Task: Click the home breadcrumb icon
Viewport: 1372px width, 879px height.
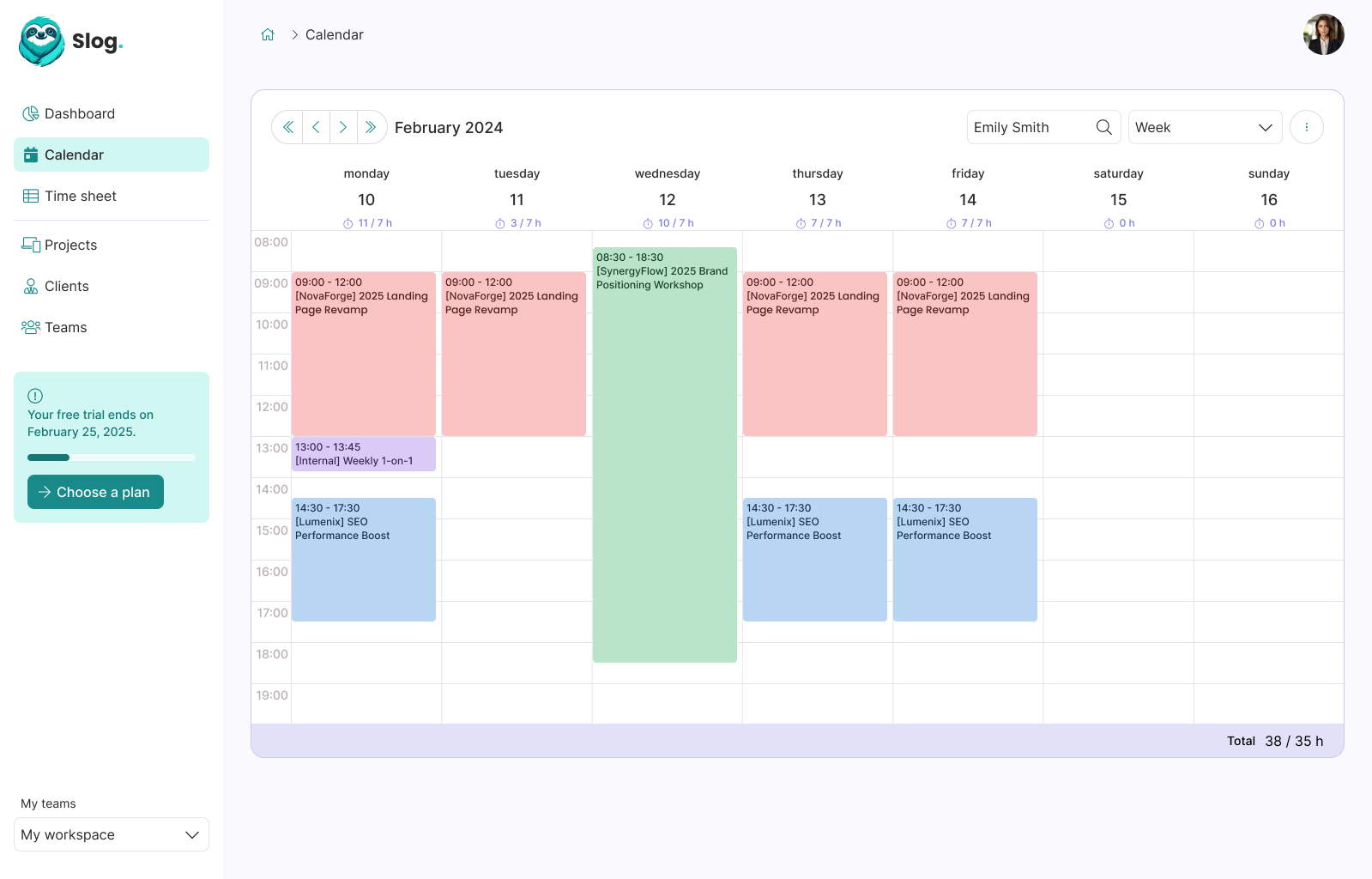Action: pos(267,33)
